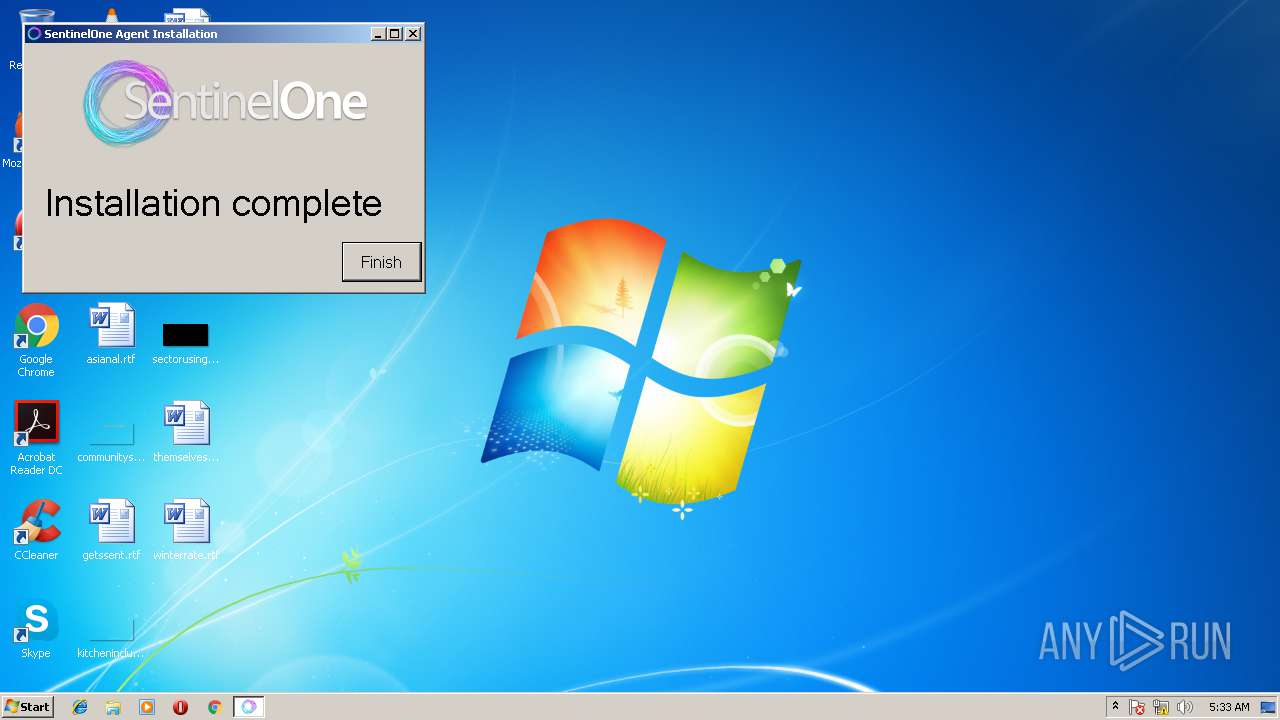Show hidden system tray icons
This screenshot has width=1280, height=720.
tap(1115, 707)
